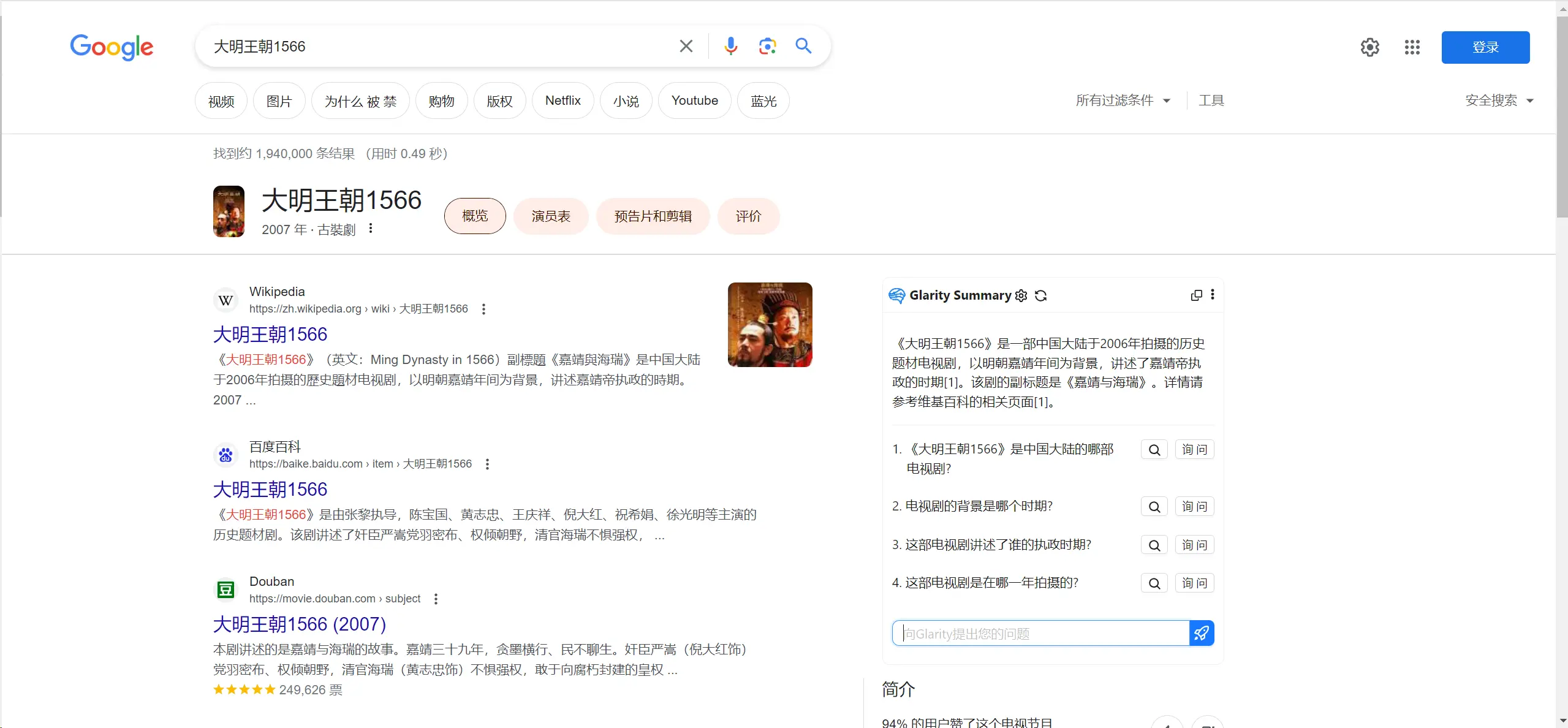The height and width of the screenshot is (728, 1568).
Task: Copy the Glarity summary using copy icon
Action: coord(1195,295)
